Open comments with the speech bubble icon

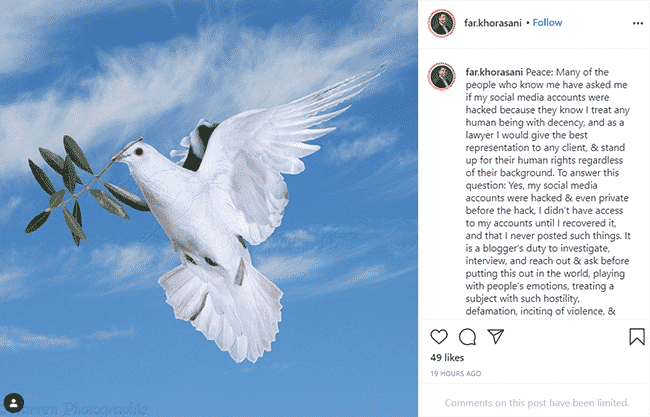(x=467, y=337)
